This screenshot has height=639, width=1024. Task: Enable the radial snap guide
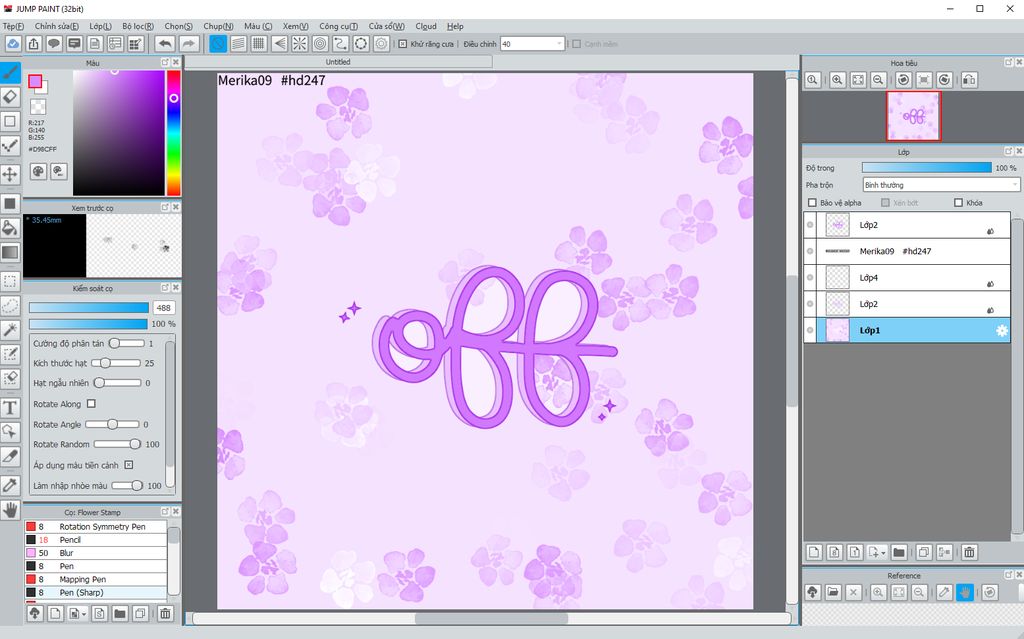click(x=300, y=44)
